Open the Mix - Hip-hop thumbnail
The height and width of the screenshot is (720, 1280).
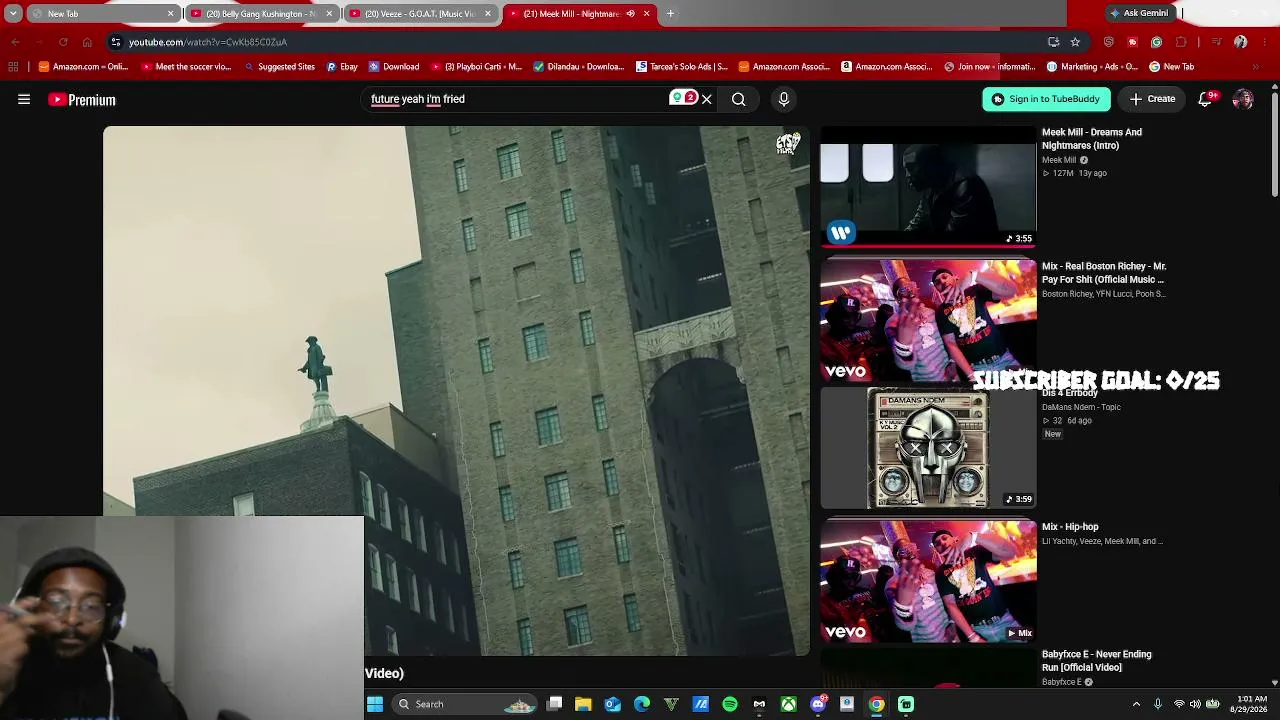point(928,581)
